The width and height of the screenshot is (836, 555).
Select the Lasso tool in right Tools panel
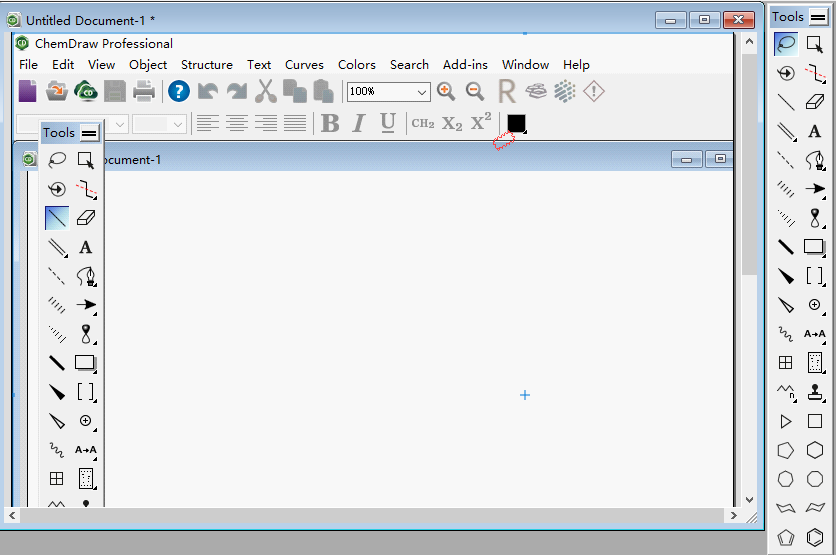[x=786, y=44]
